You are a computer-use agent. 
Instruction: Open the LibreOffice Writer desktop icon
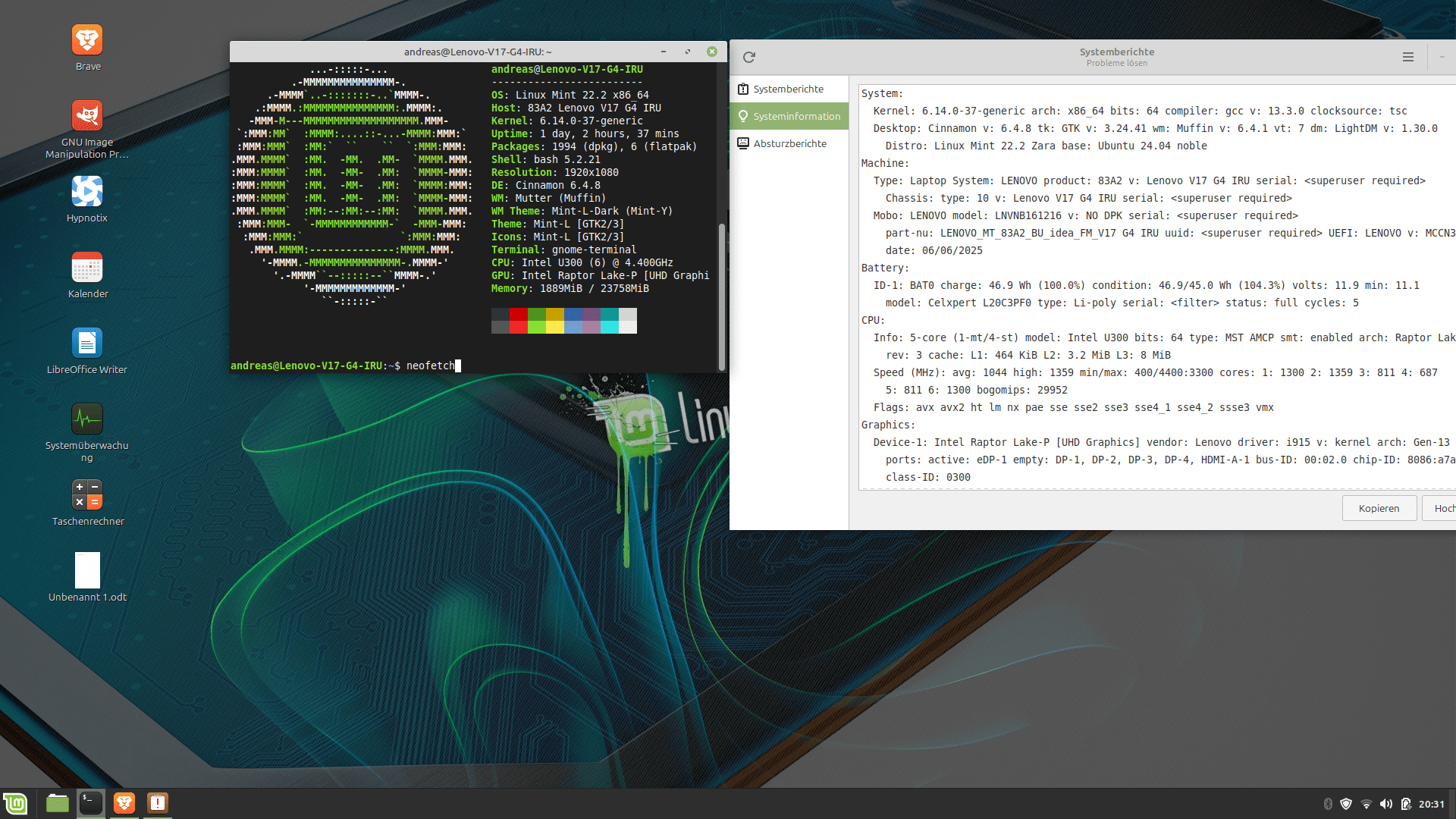87,344
